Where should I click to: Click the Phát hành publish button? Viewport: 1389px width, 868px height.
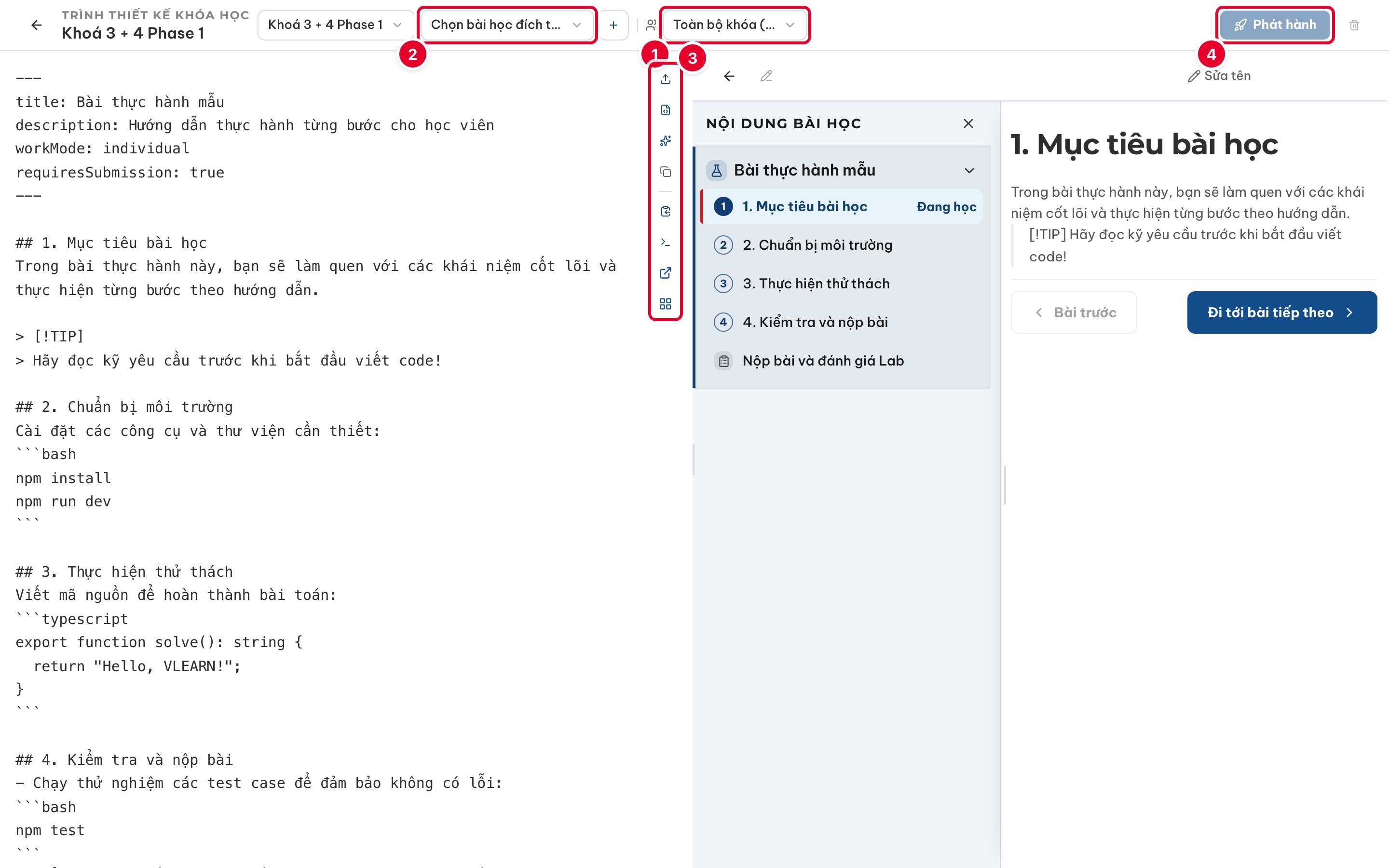pyautogui.click(x=1275, y=25)
